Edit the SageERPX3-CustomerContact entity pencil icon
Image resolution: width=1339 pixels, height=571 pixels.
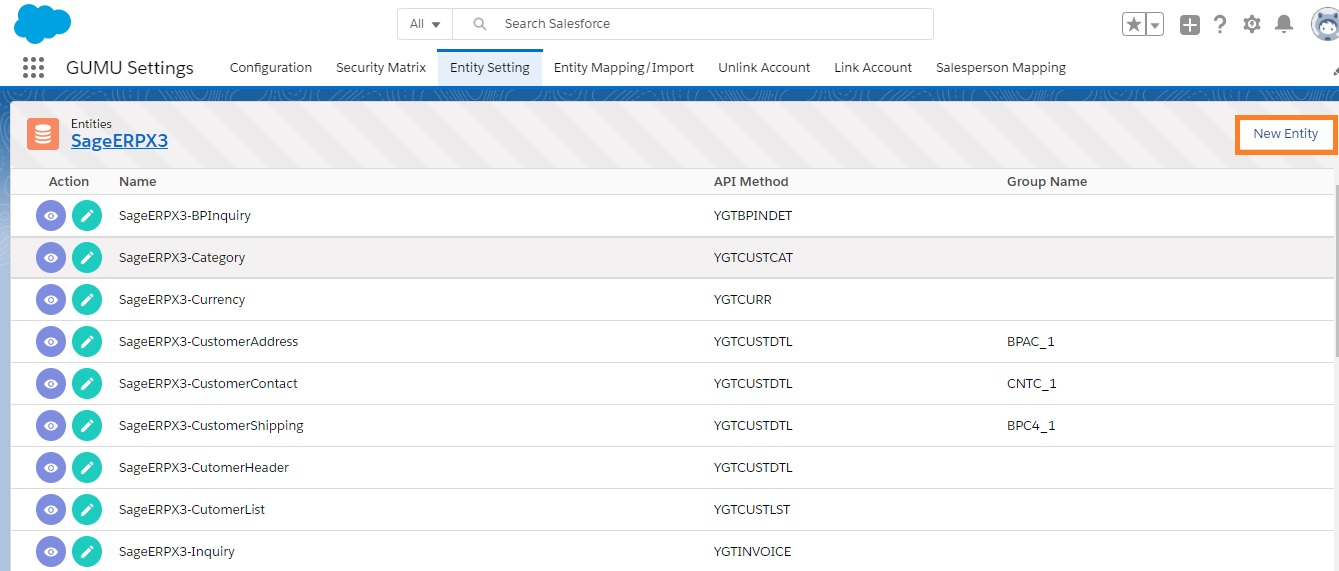coord(87,383)
